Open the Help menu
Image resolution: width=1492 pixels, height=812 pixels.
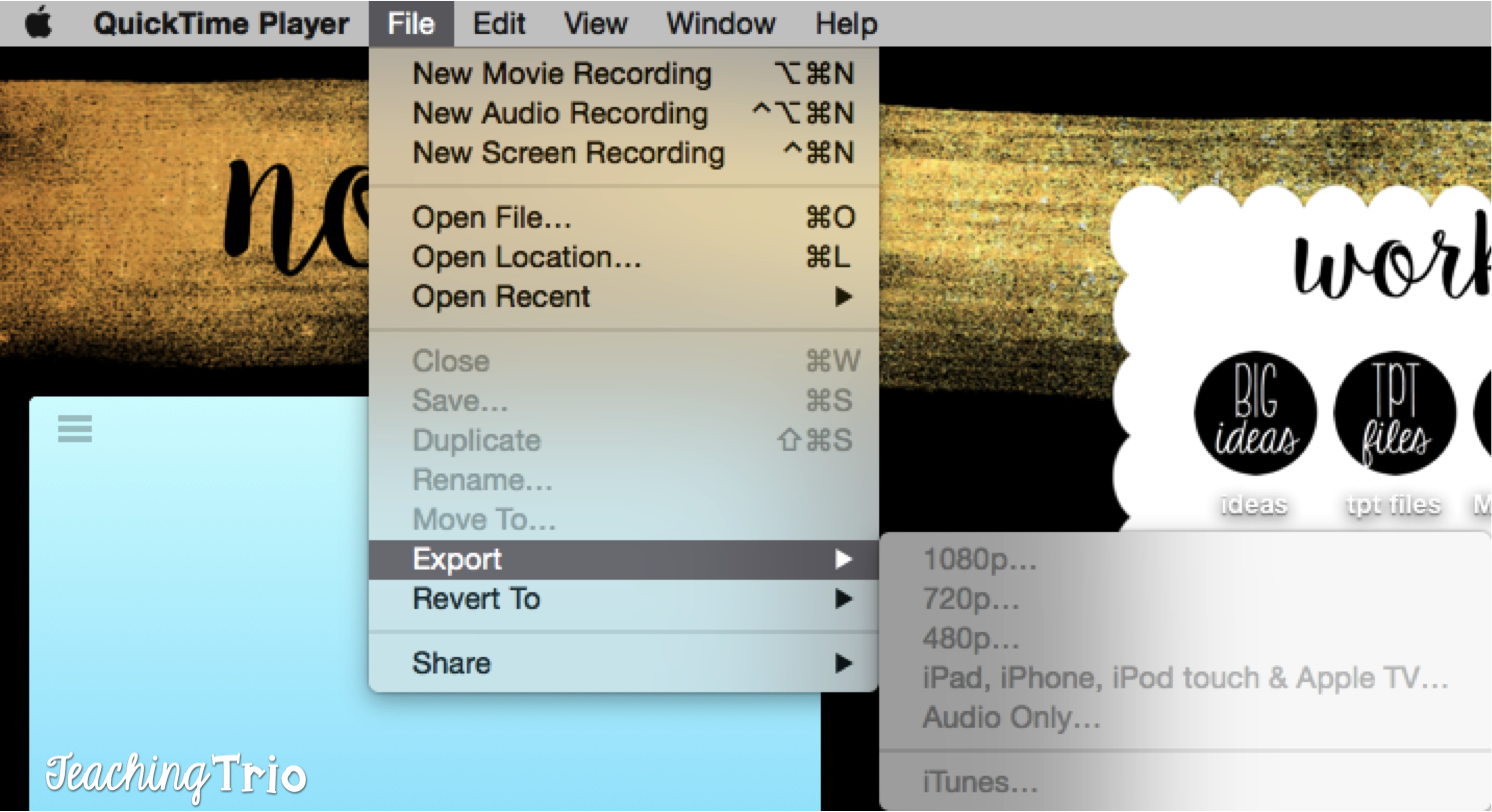click(846, 24)
